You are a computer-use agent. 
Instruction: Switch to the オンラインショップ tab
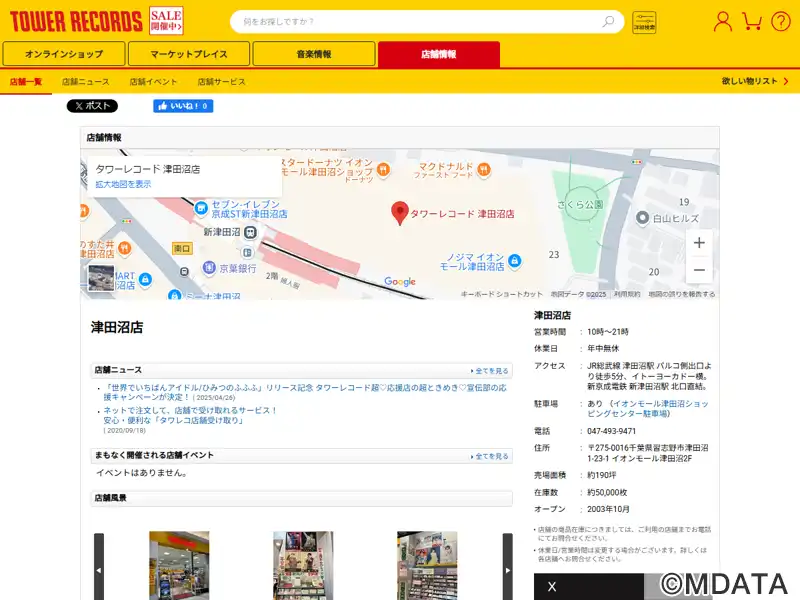point(64,54)
